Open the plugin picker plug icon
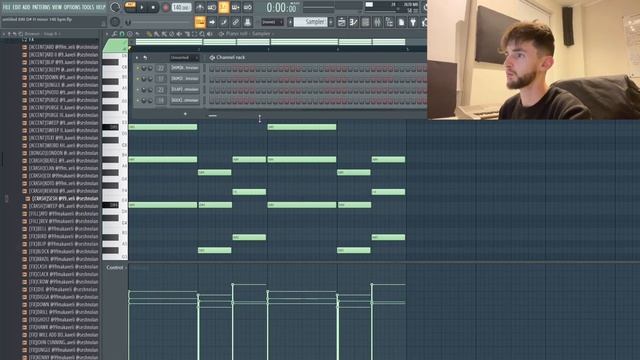Screen dimensions: 640x360 coord(413,22)
